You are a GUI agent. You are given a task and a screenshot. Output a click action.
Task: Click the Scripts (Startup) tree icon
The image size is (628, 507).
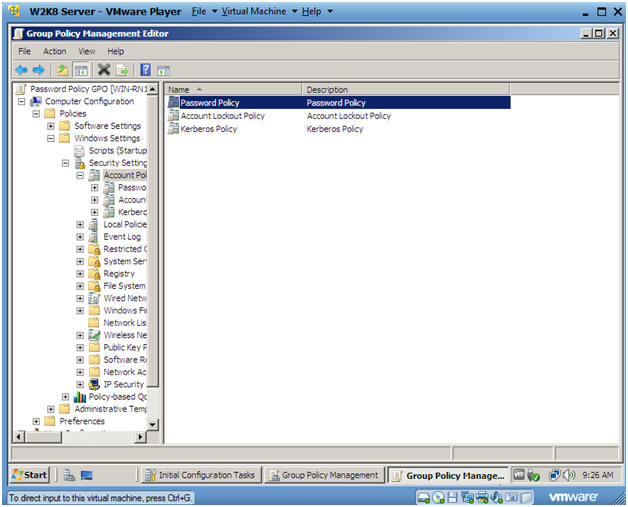pos(80,151)
